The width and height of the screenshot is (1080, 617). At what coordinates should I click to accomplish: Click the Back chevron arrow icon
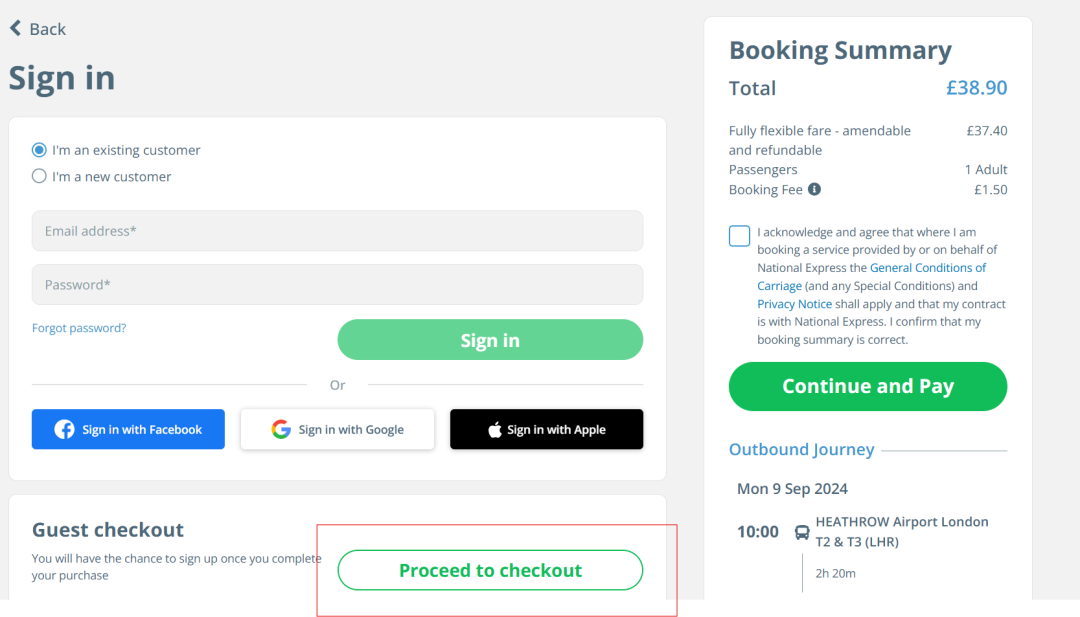coord(15,28)
